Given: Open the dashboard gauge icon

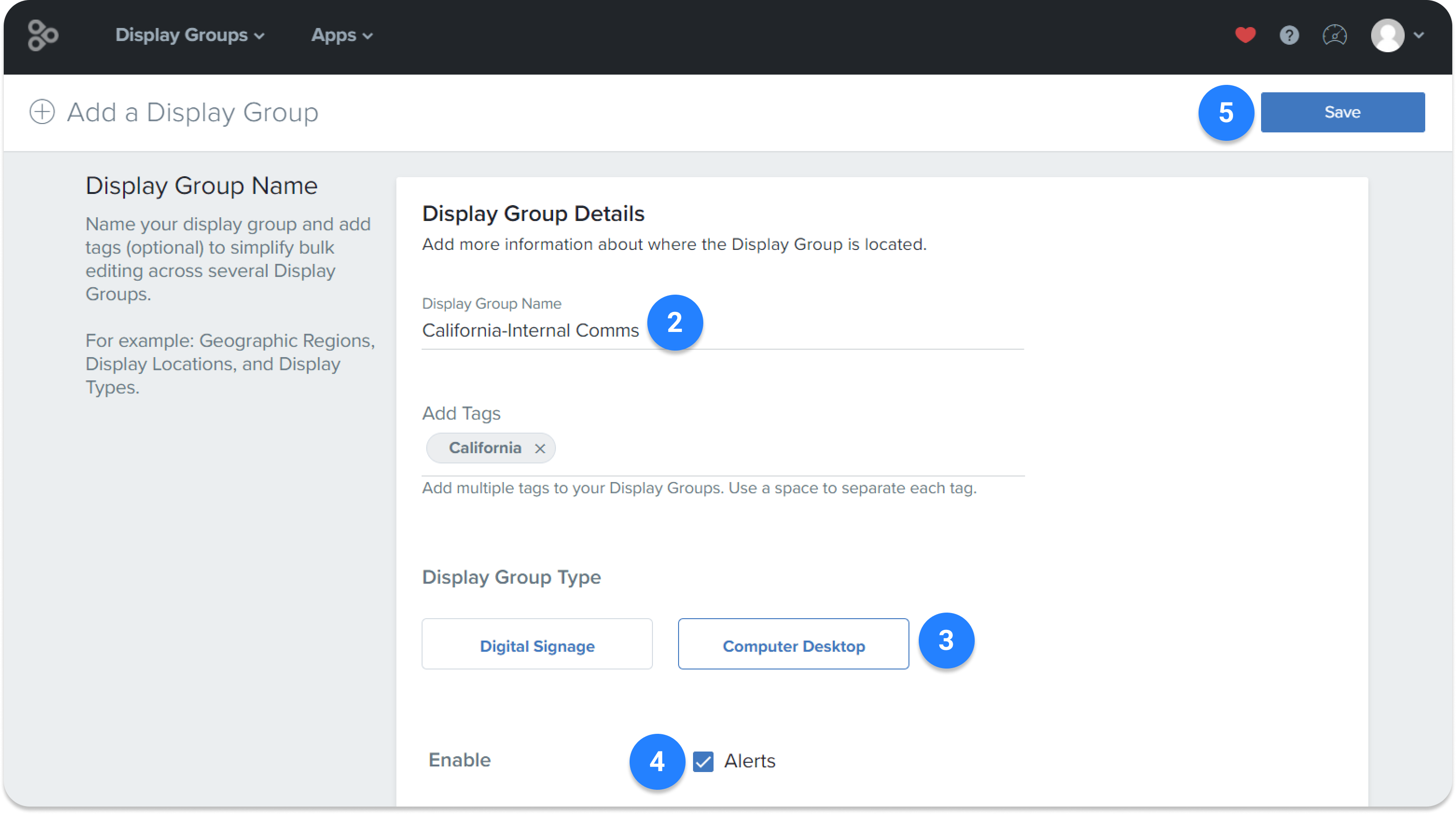Looking at the screenshot, I should pyautogui.click(x=1334, y=35).
